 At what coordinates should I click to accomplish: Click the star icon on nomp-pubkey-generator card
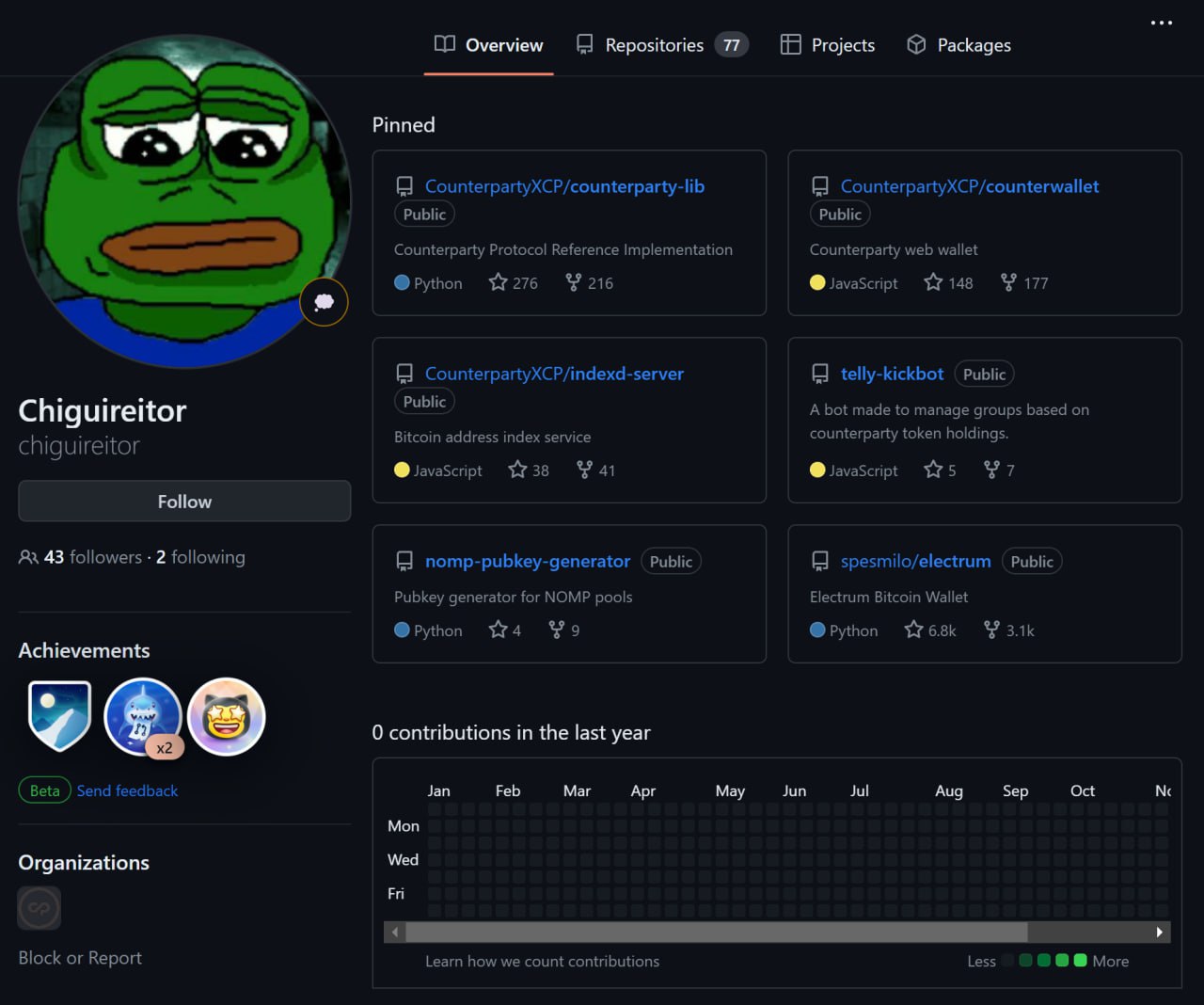point(498,629)
